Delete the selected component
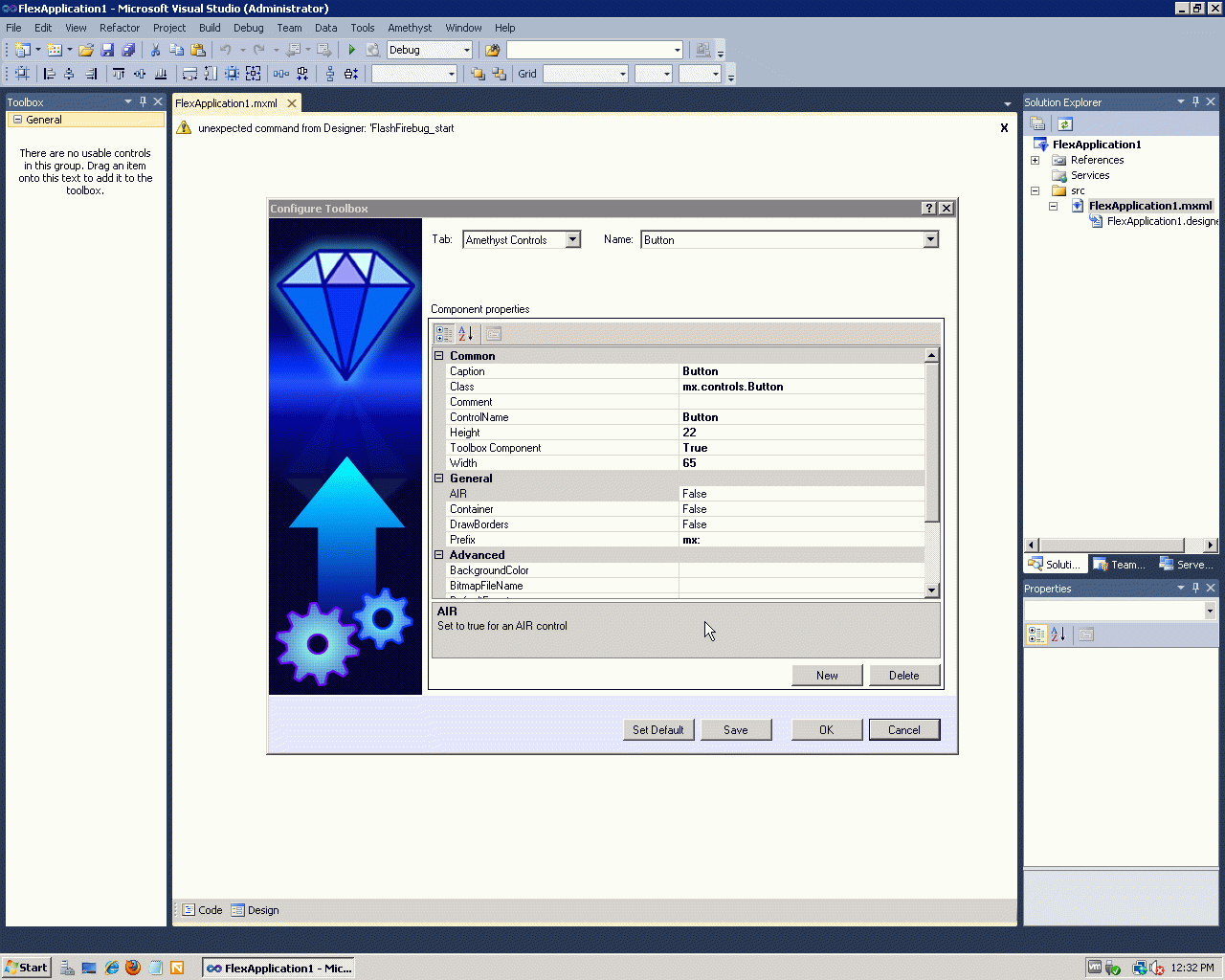Screen dimensions: 1225x980 [x=904, y=675]
